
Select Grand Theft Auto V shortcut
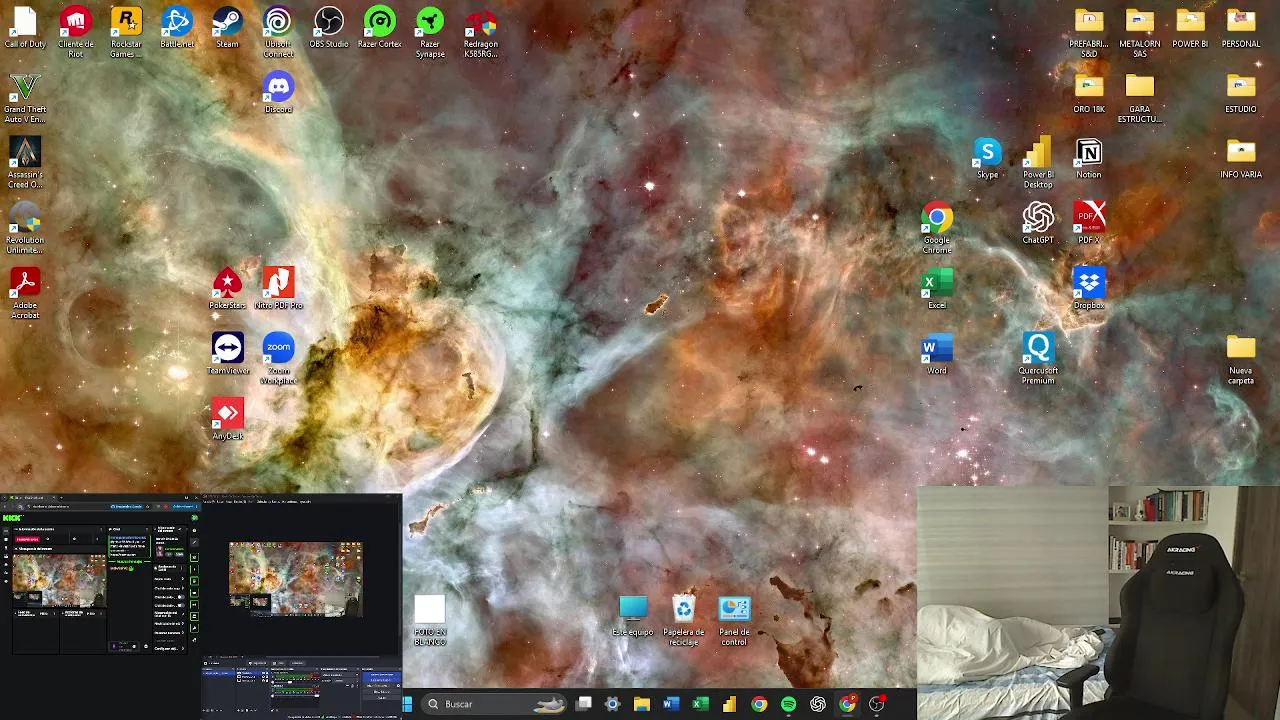pyautogui.click(x=25, y=98)
